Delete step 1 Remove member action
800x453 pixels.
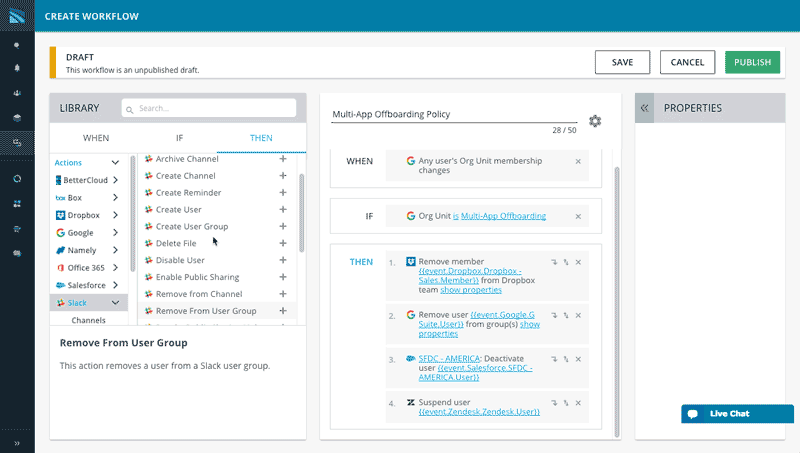[x=578, y=262]
